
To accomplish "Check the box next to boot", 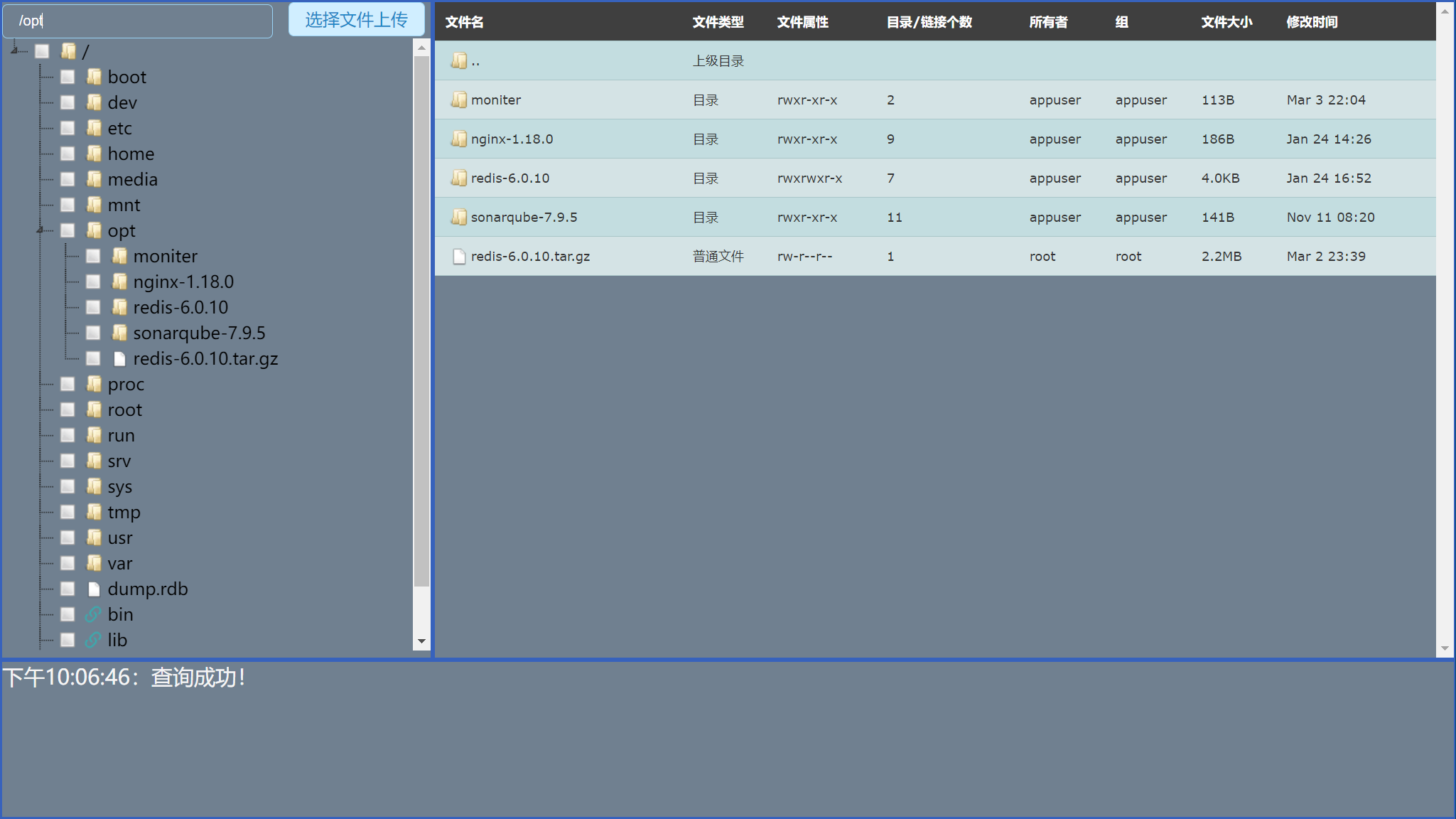I will point(68,77).
